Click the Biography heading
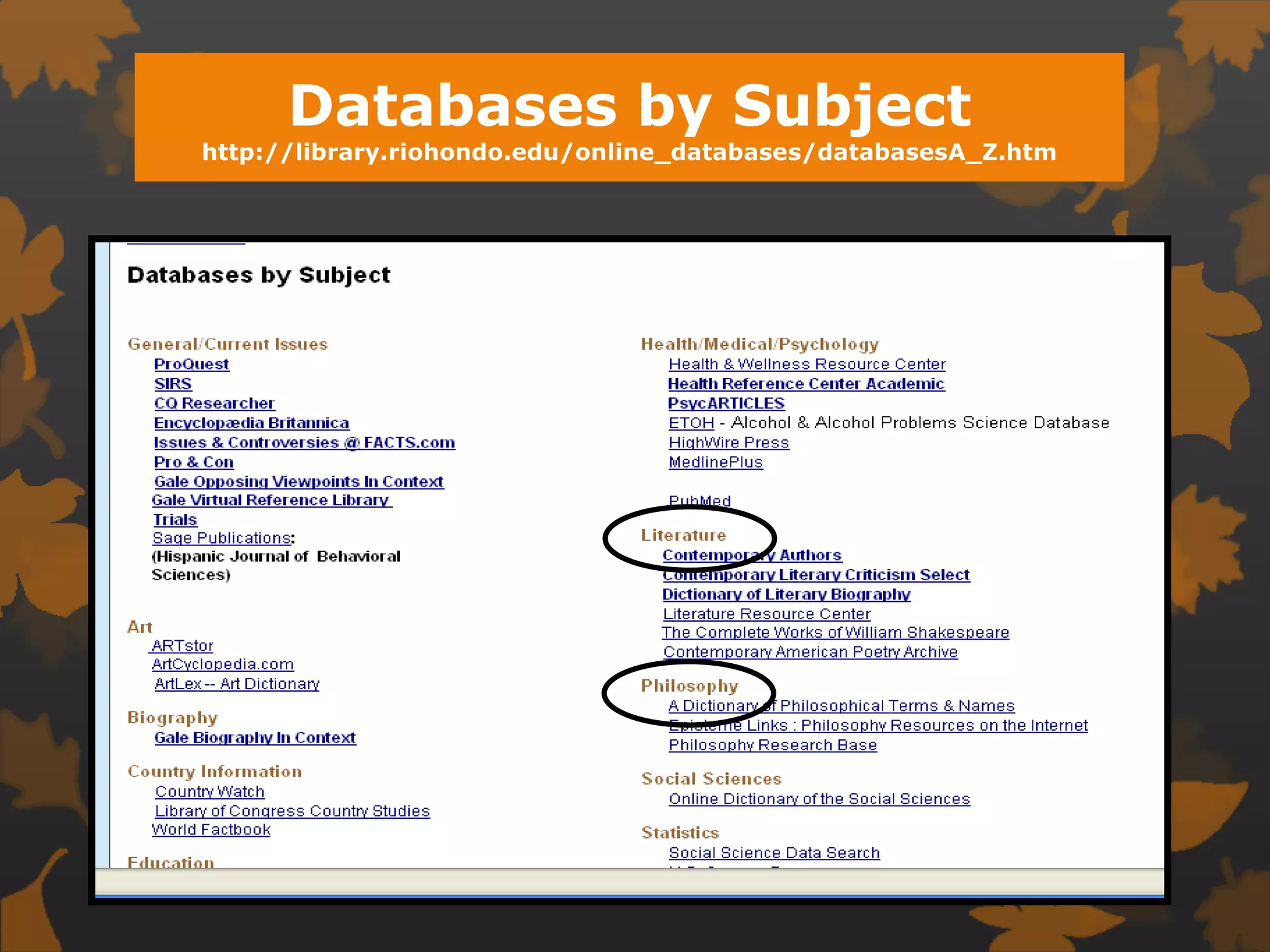The image size is (1270, 952). (x=172, y=718)
